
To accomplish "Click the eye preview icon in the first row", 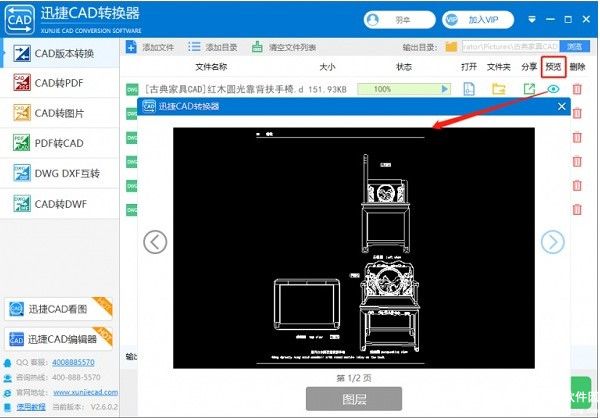I will click(x=553, y=89).
